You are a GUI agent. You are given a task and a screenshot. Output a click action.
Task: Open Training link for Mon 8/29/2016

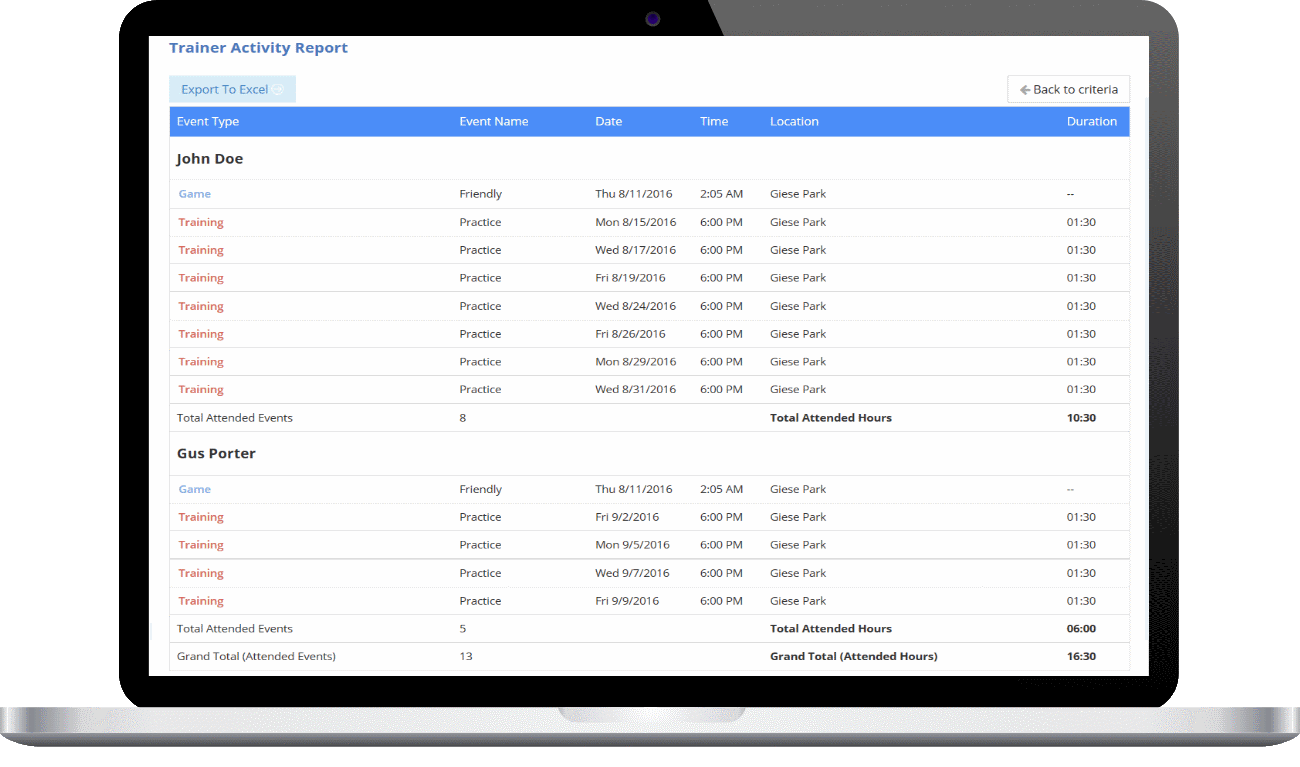201,362
